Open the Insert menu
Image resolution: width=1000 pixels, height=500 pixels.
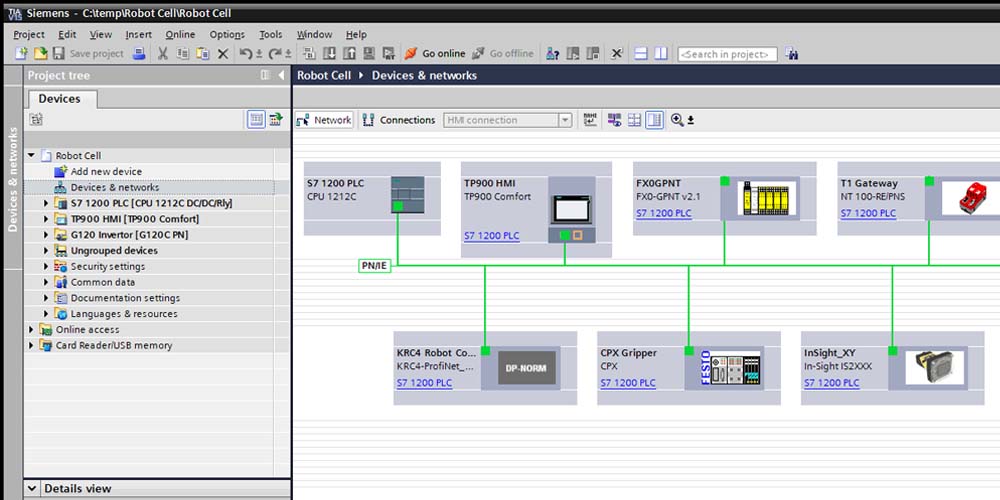pyautogui.click(x=138, y=34)
